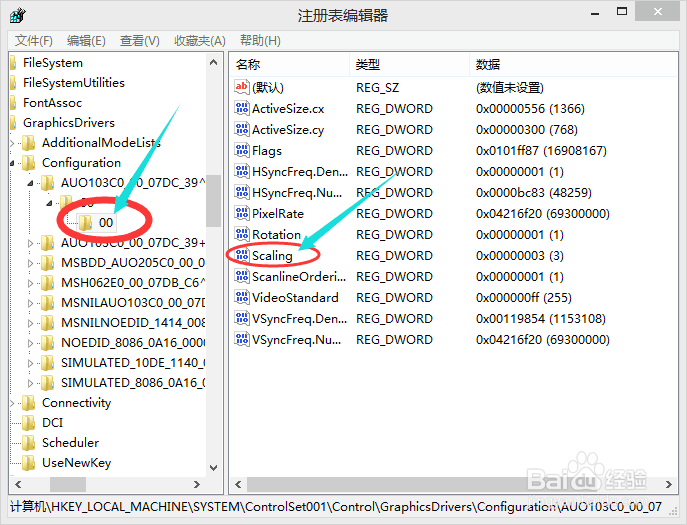
Task: Click the folder icon of DCI
Action: click(x=28, y=422)
